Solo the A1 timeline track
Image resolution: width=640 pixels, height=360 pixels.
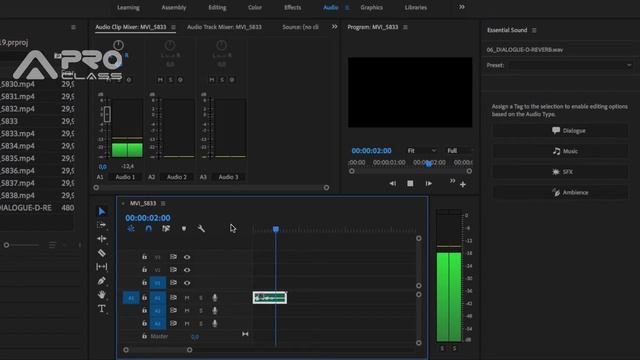click(x=201, y=298)
